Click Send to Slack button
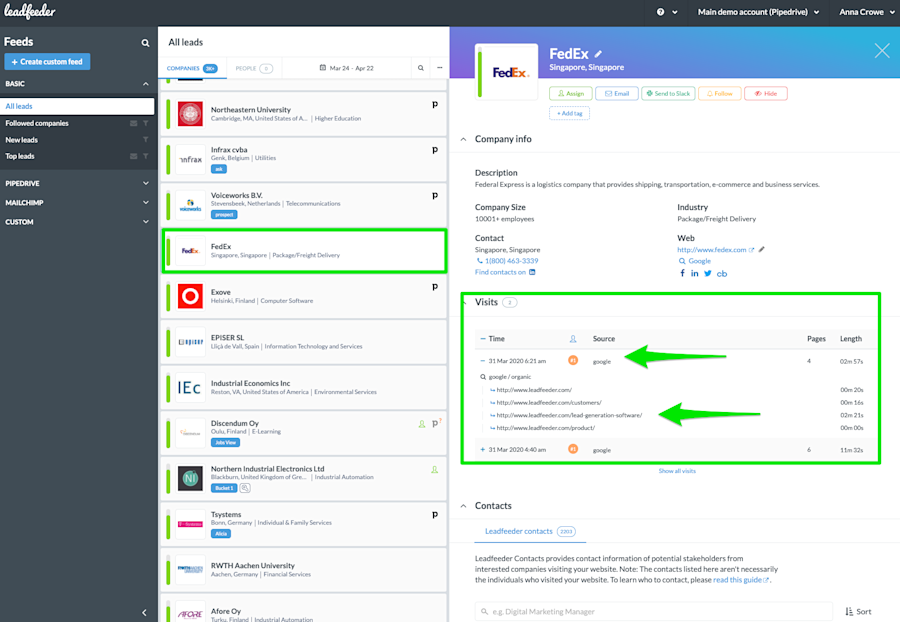 point(668,93)
